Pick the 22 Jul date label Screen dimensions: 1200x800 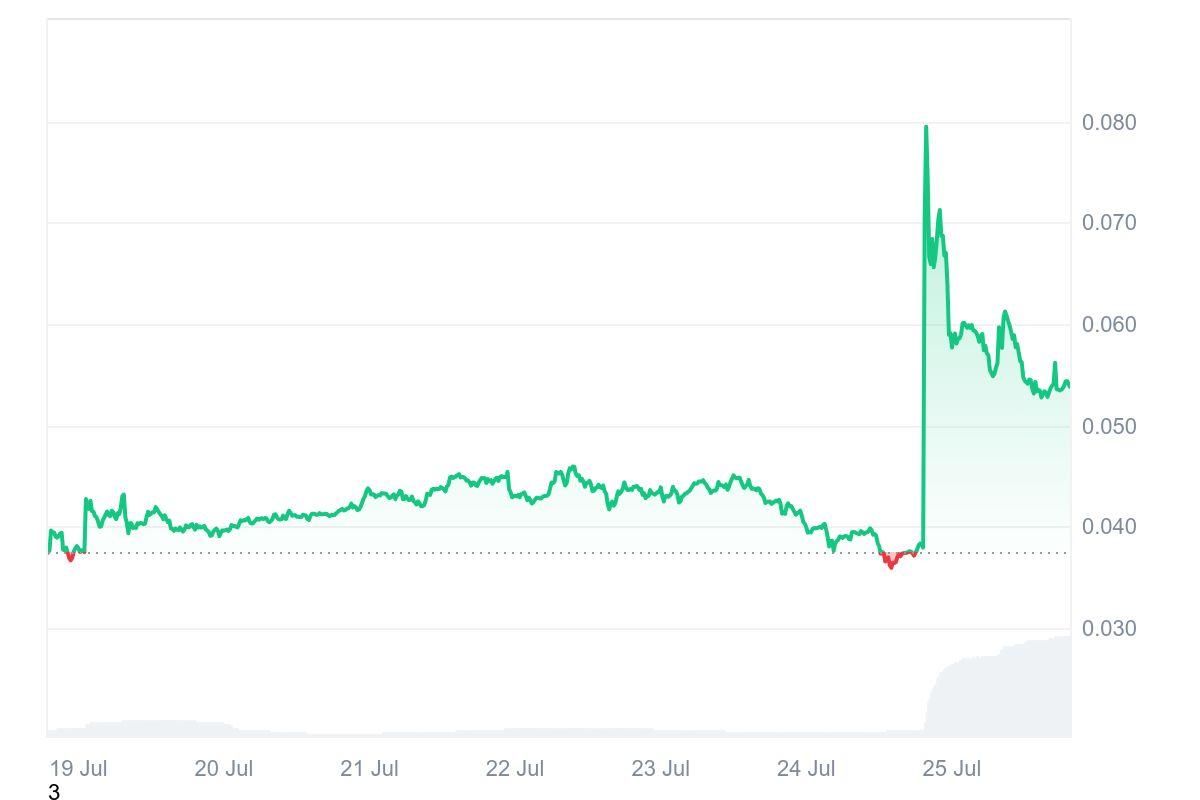[515, 769]
